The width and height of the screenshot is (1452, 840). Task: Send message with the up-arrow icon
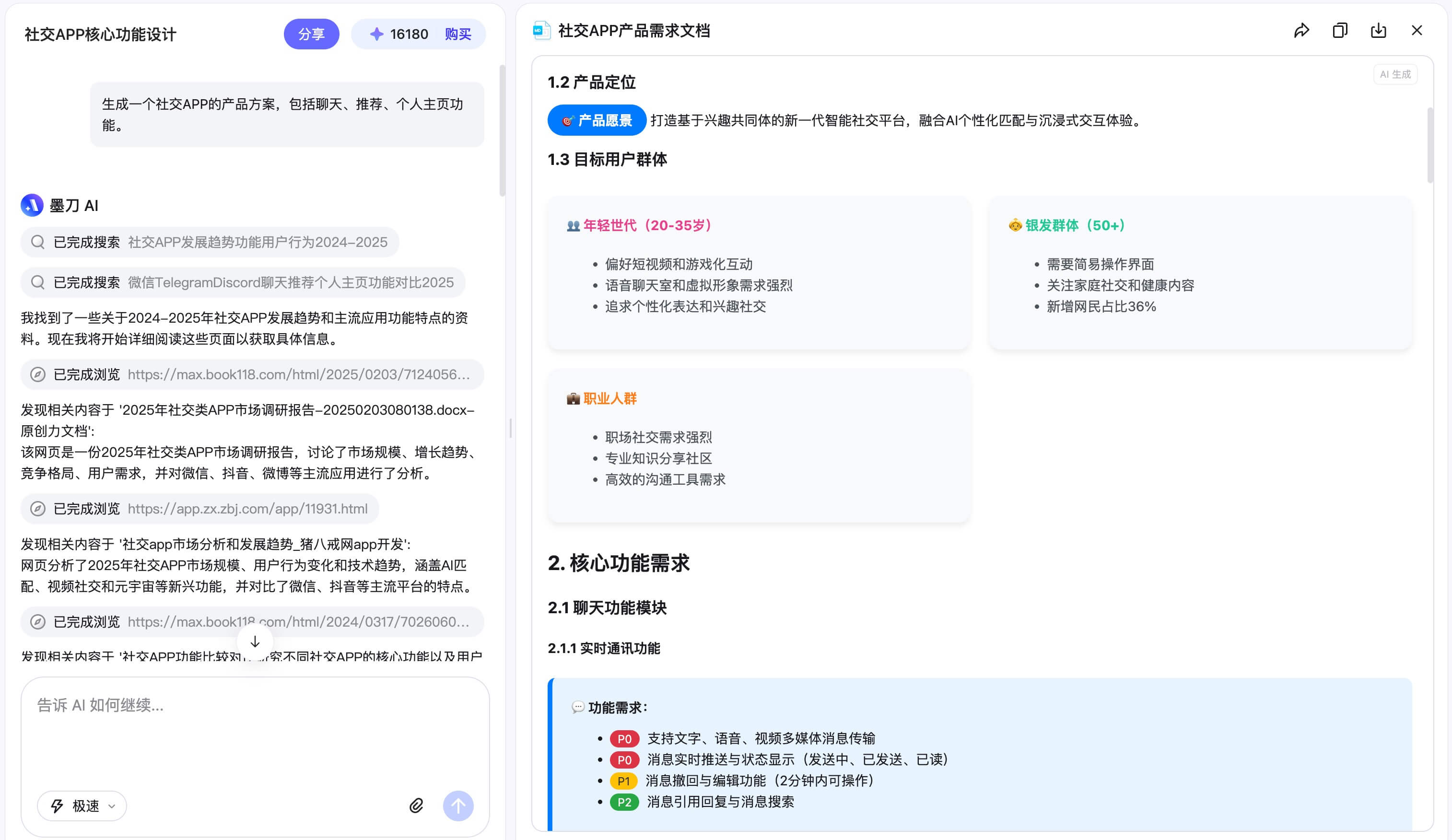[x=457, y=805]
